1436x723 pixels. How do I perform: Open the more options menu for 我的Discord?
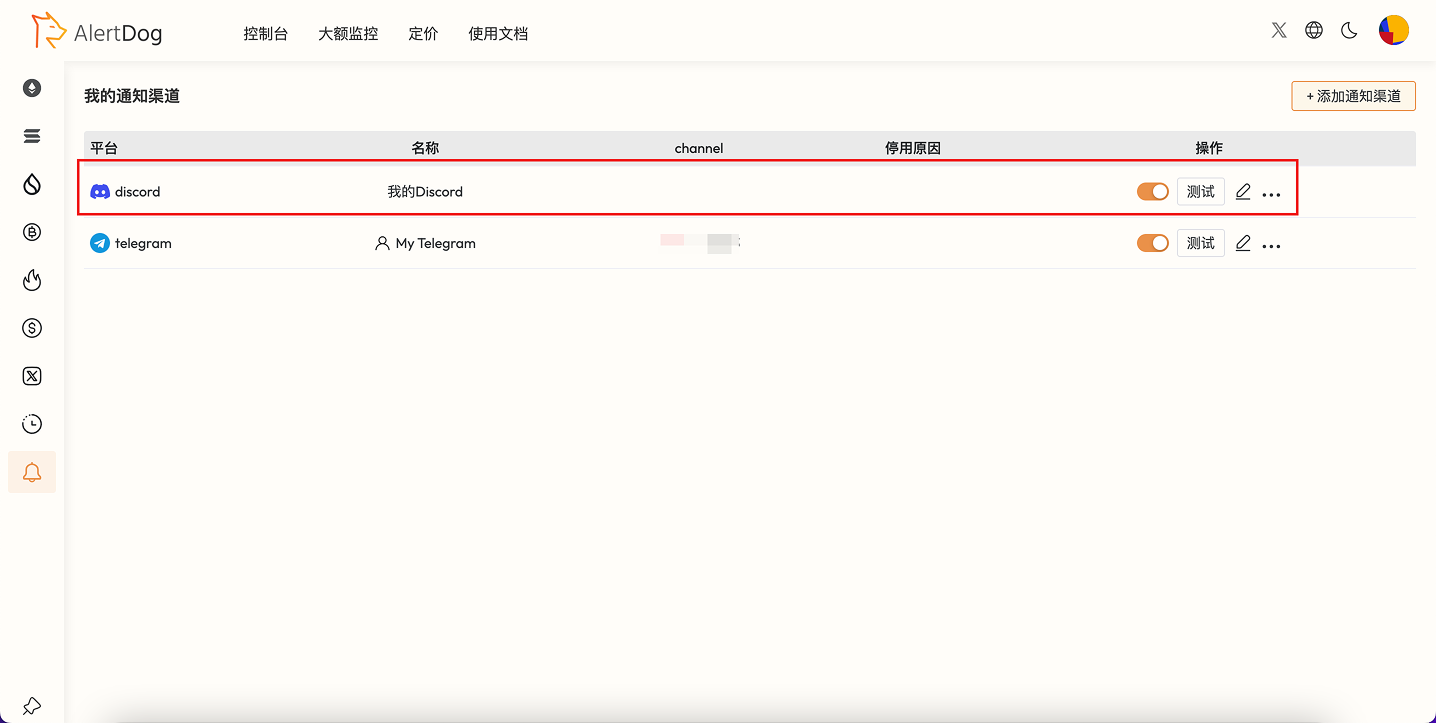click(1271, 191)
